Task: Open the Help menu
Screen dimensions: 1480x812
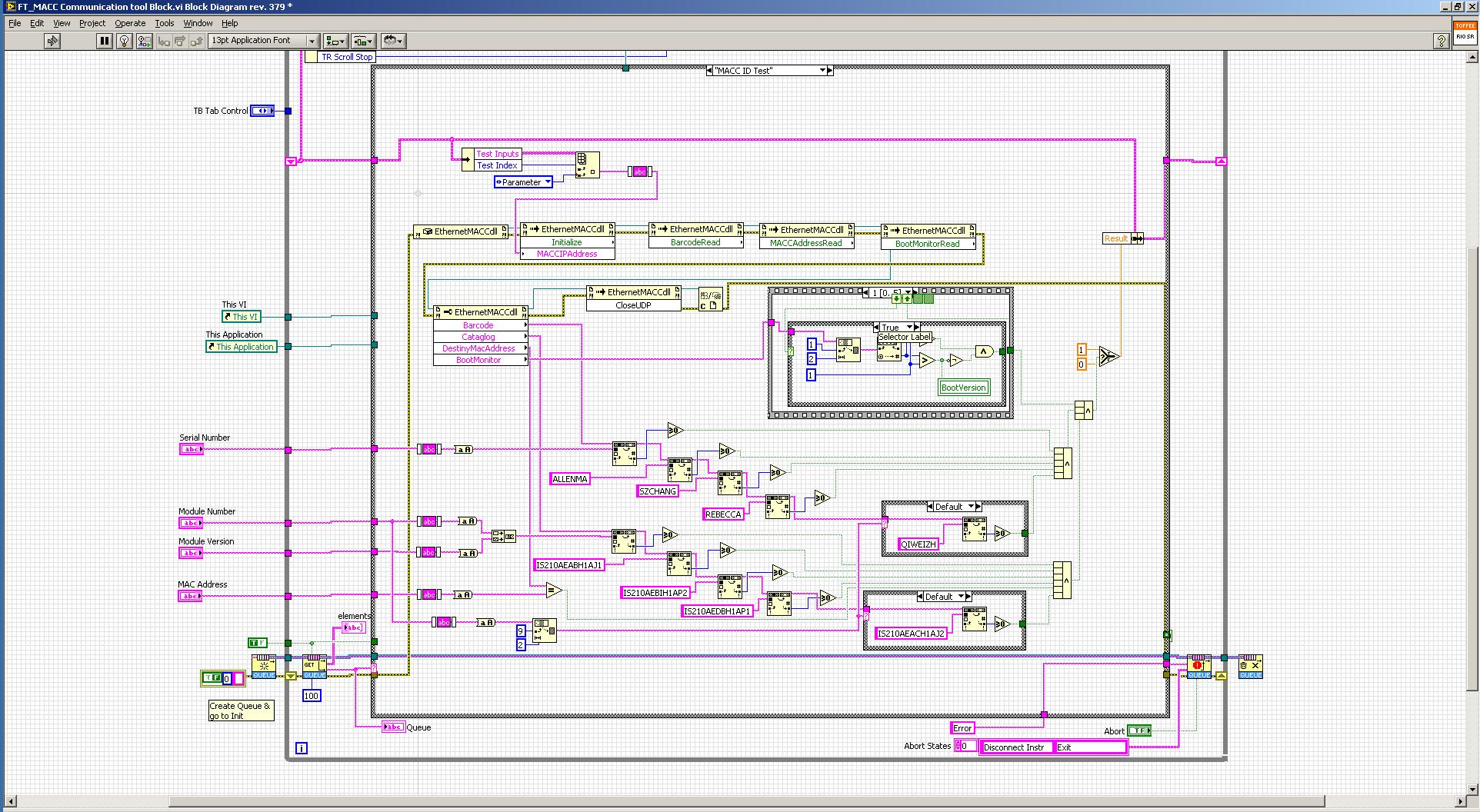Action: (229, 23)
